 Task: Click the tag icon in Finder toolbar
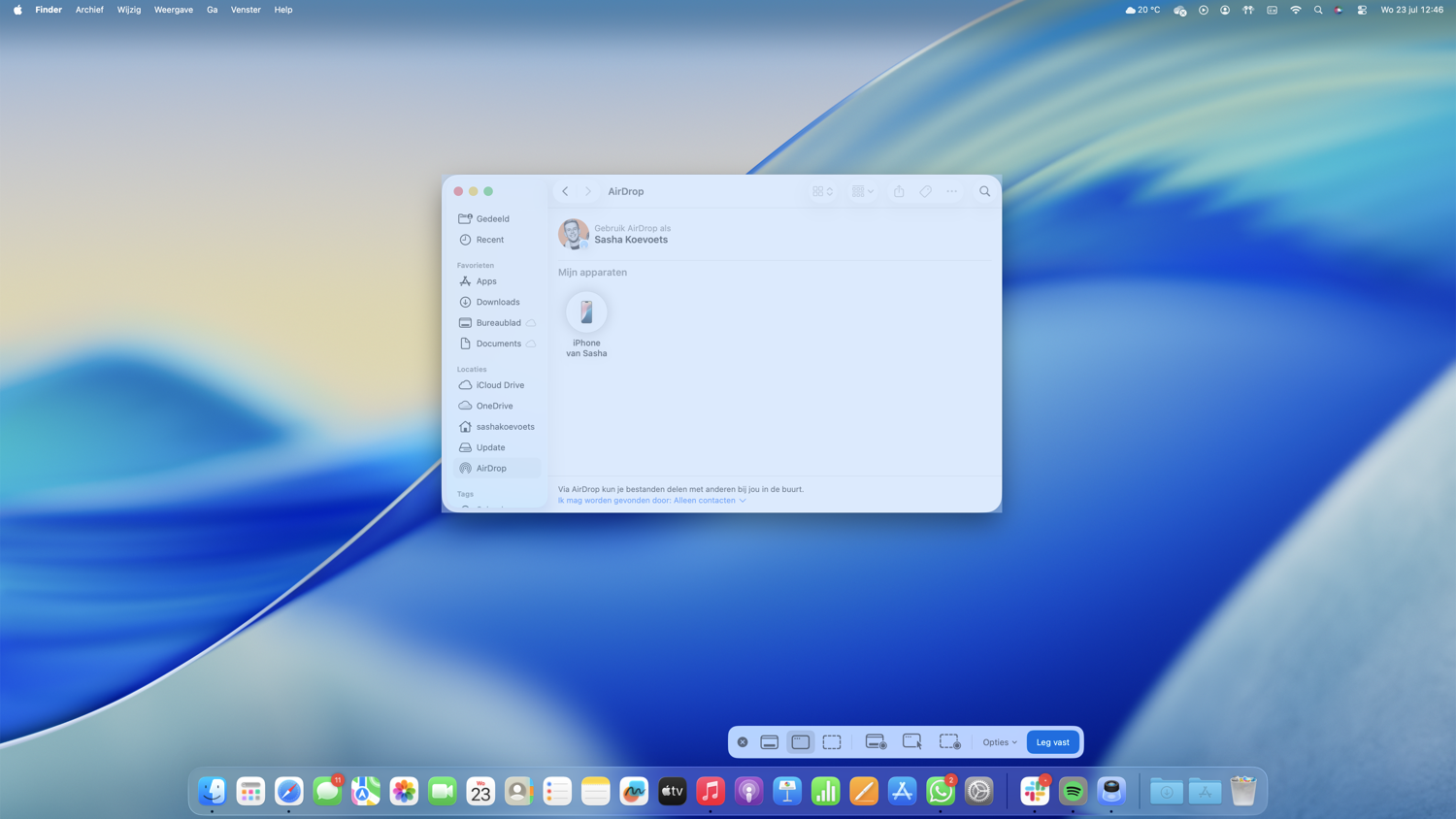coord(925,191)
